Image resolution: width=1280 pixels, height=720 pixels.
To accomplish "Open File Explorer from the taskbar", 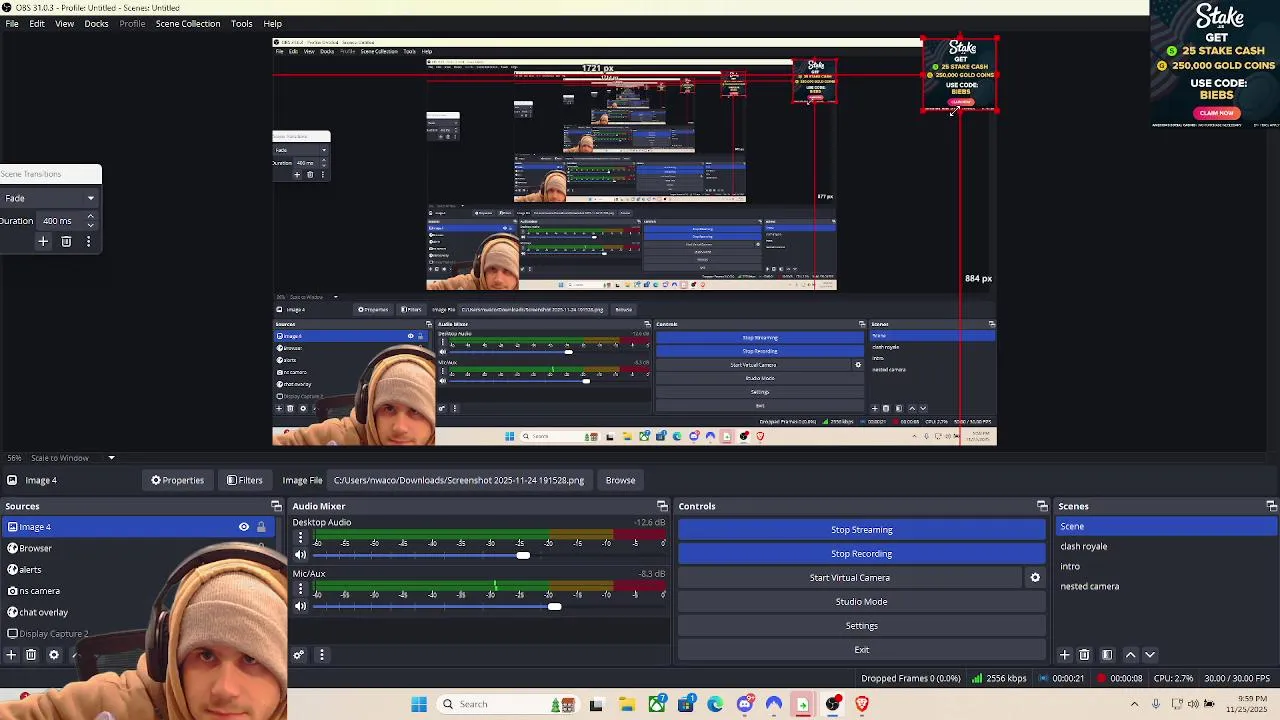I will coord(627,704).
